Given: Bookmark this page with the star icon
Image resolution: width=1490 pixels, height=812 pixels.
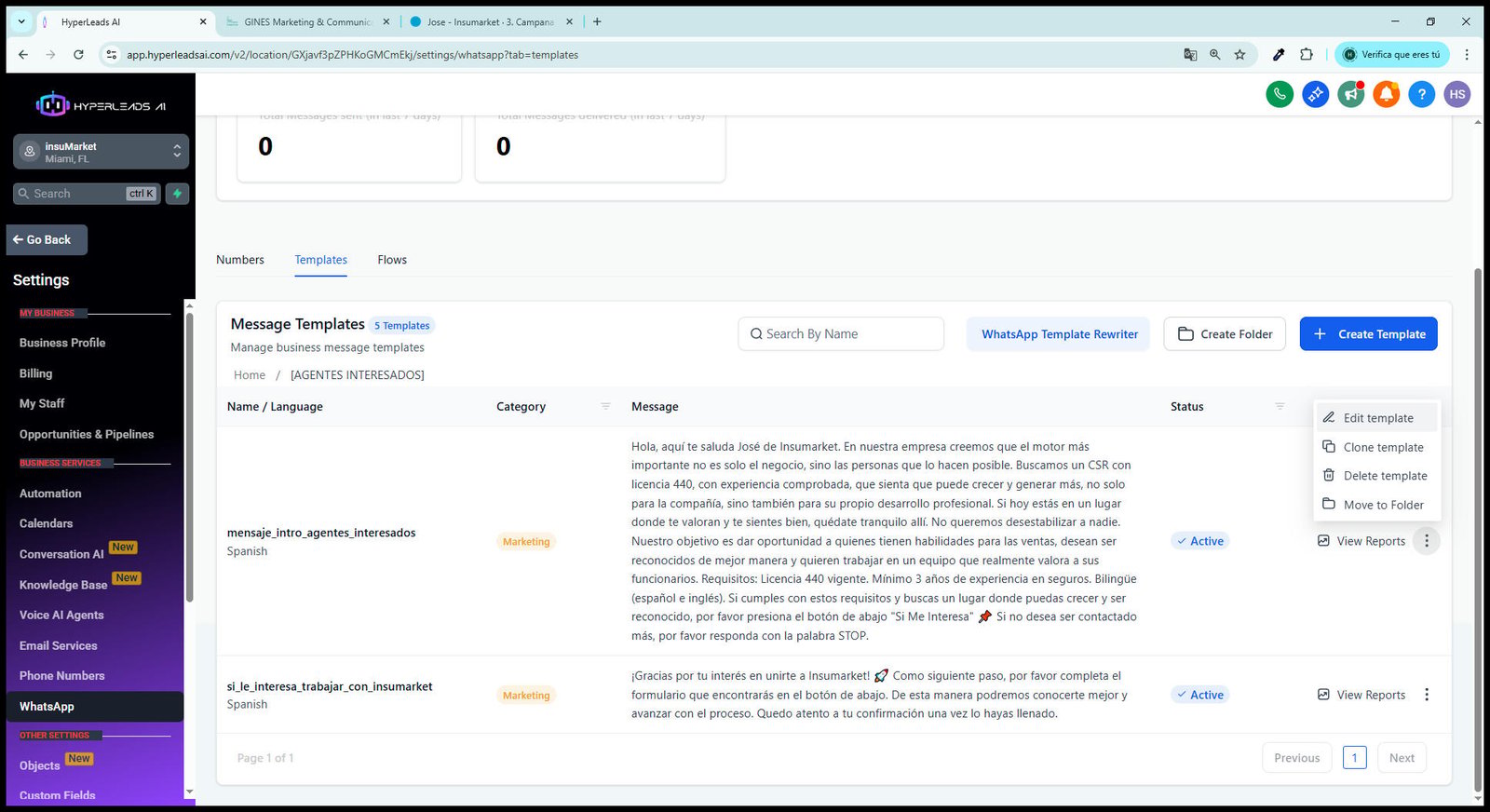Looking at the screenshot, I should tap(1239, 55).
